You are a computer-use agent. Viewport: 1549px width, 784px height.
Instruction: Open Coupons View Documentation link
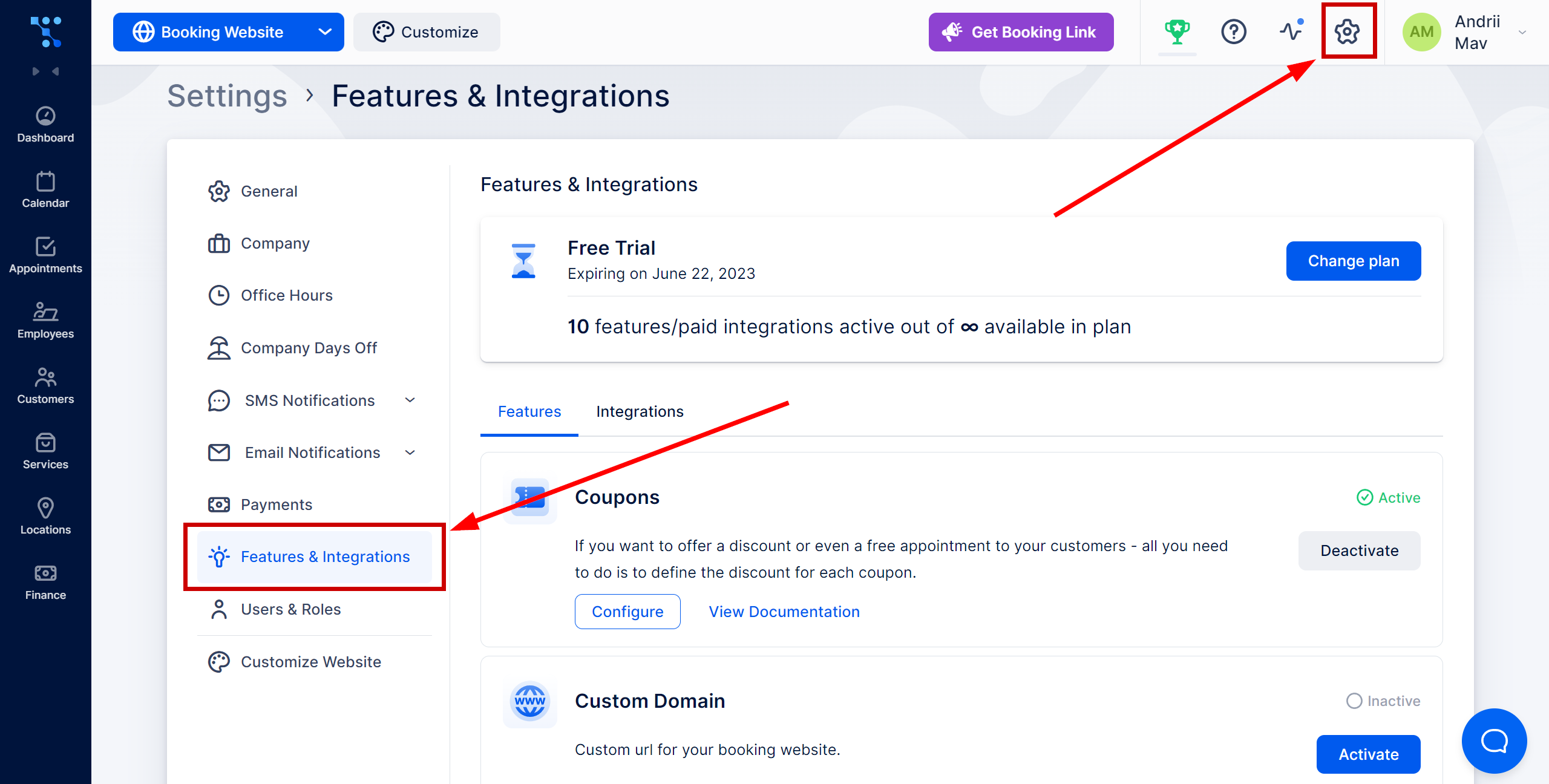coord(784,612)
